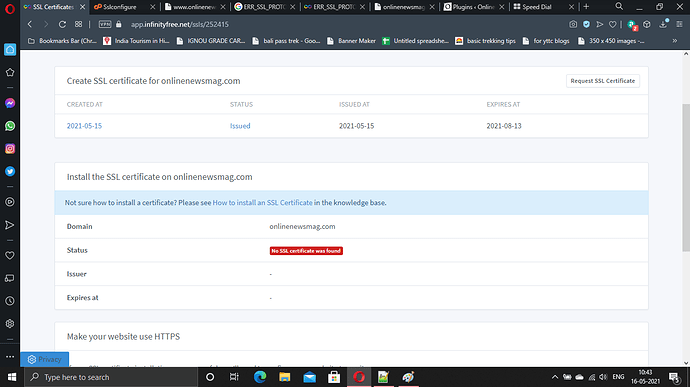
Task: Open Instagram in the sidebar
Action: [10, 149]
